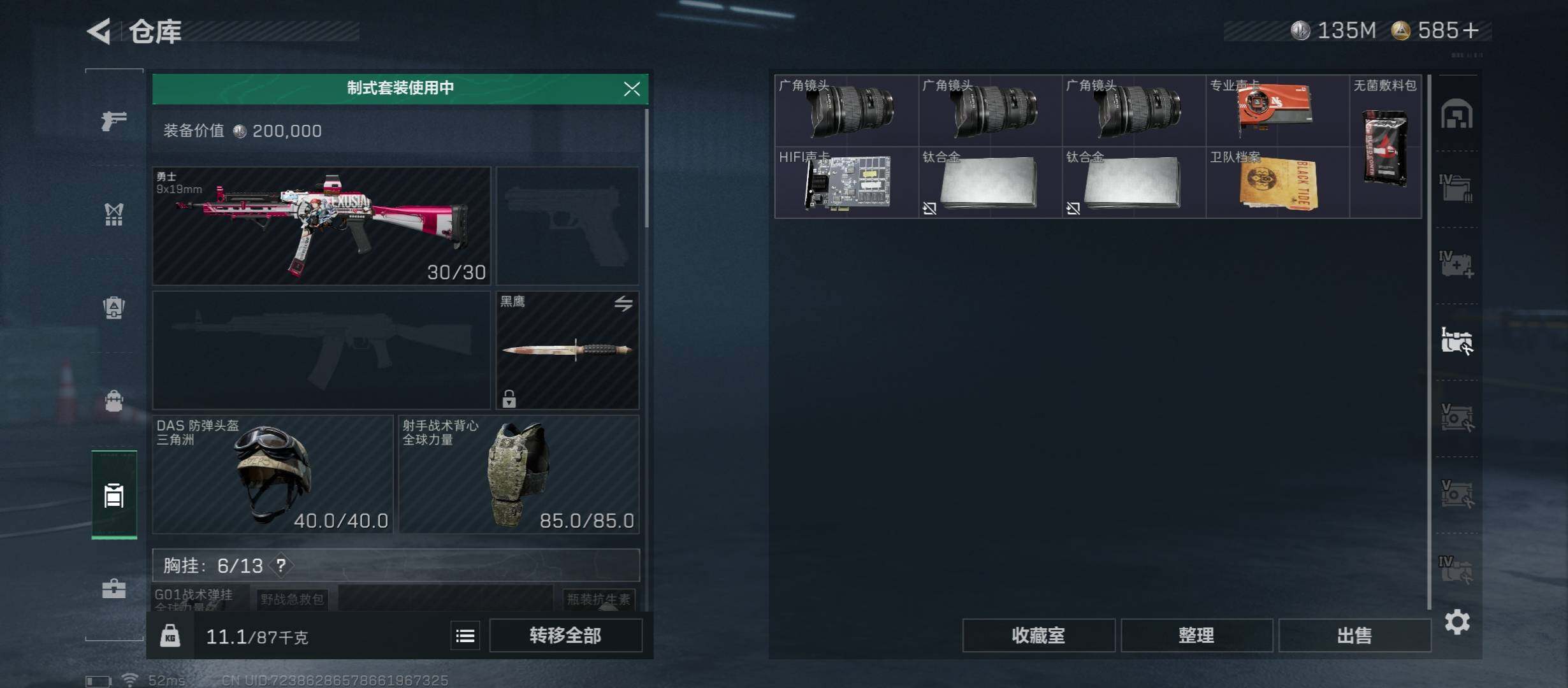Open the weapons pistol tab in sidebar
The width and height of the screenshot is (1568, 688).
[114, 120]
